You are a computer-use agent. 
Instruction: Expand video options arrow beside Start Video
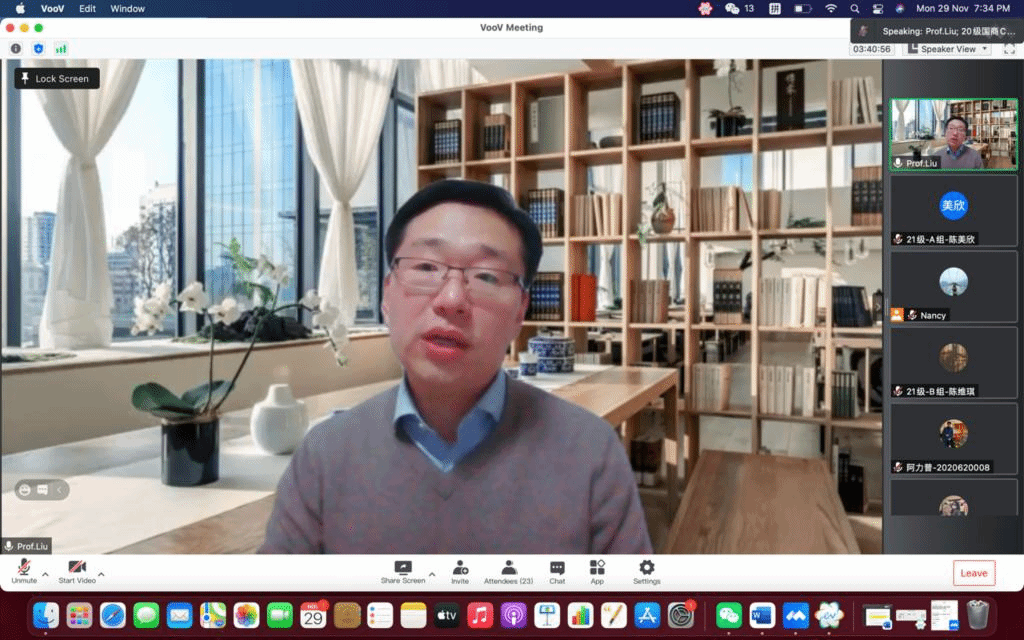[101, 575]
